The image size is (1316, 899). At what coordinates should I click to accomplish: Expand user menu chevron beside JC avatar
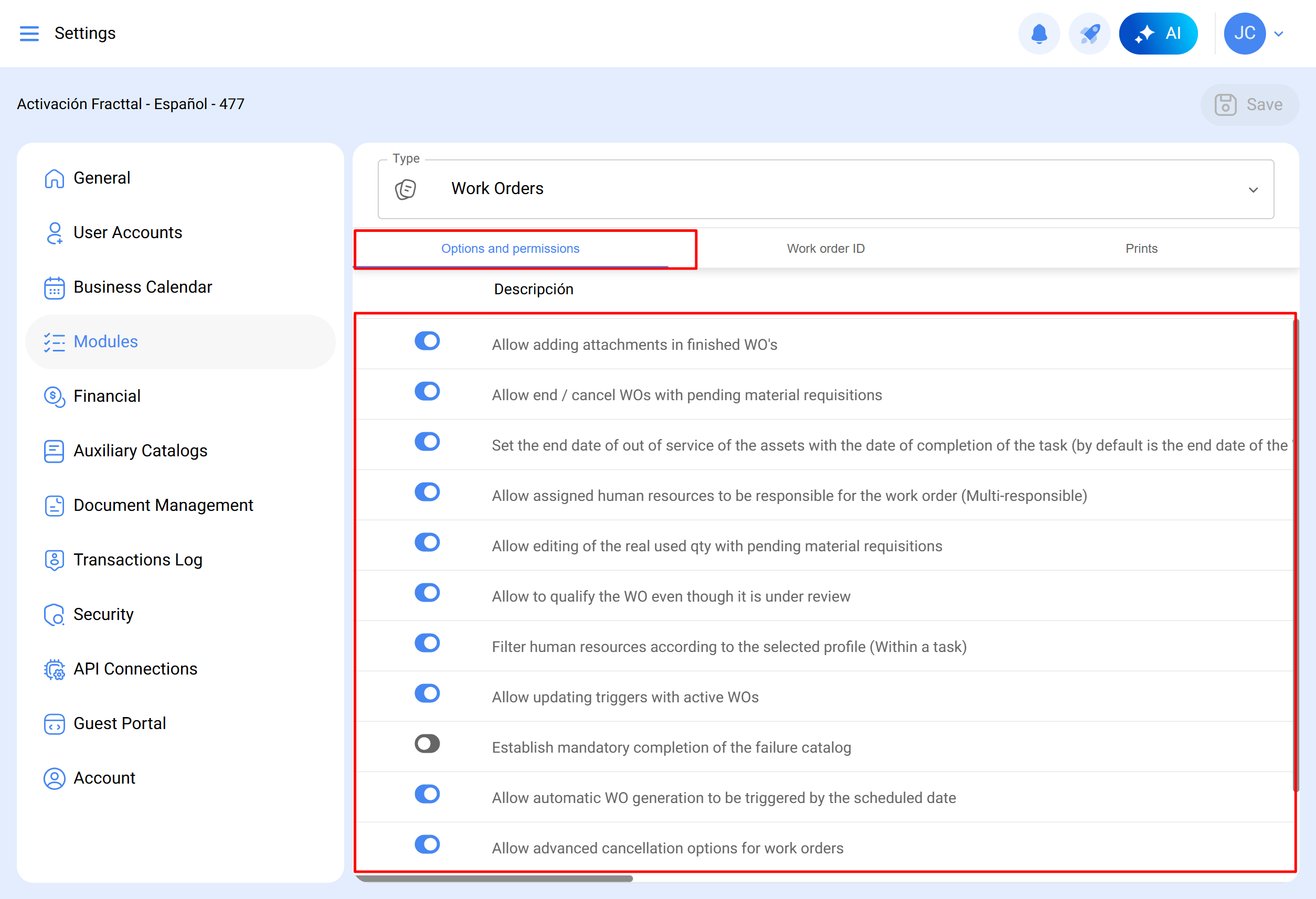[x=1279, y=34]
